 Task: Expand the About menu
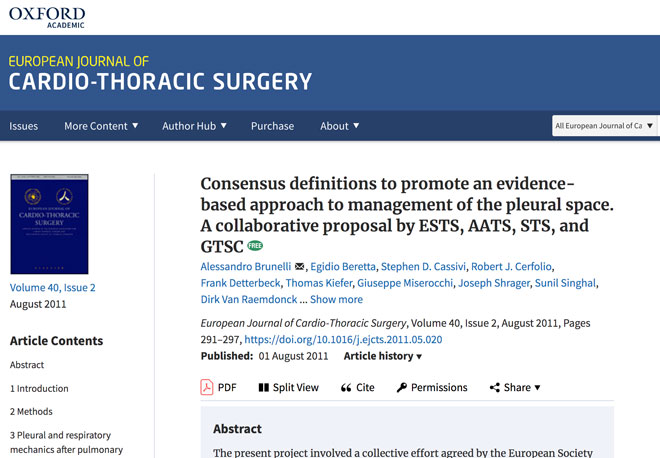pyautogui.click(x=340, y=126)
